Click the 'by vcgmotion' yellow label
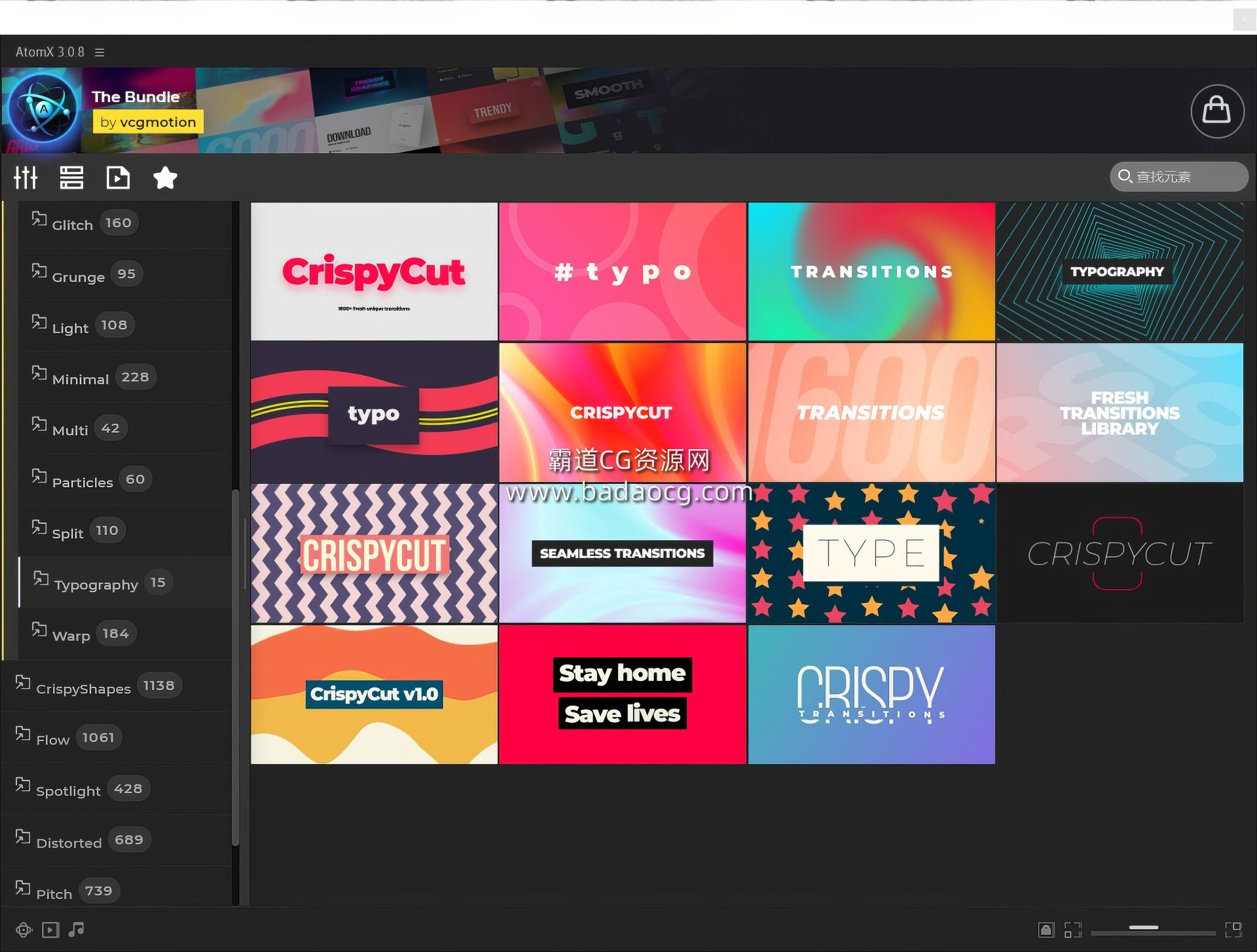 (x=148, y=122)
